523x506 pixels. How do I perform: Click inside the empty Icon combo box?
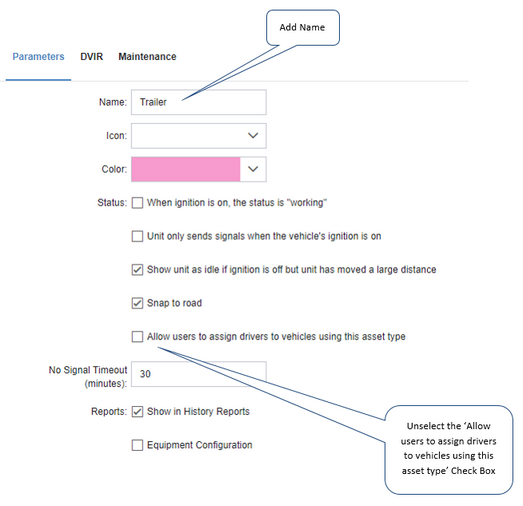pyautogui.click(x=199, y=136)
